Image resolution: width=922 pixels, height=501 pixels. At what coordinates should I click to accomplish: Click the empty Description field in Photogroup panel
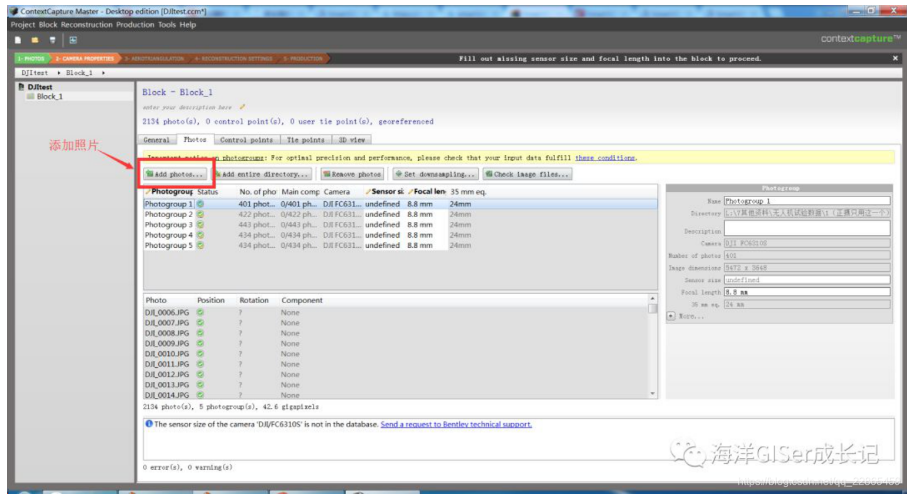pyautogui.click(x=807, y=228)
